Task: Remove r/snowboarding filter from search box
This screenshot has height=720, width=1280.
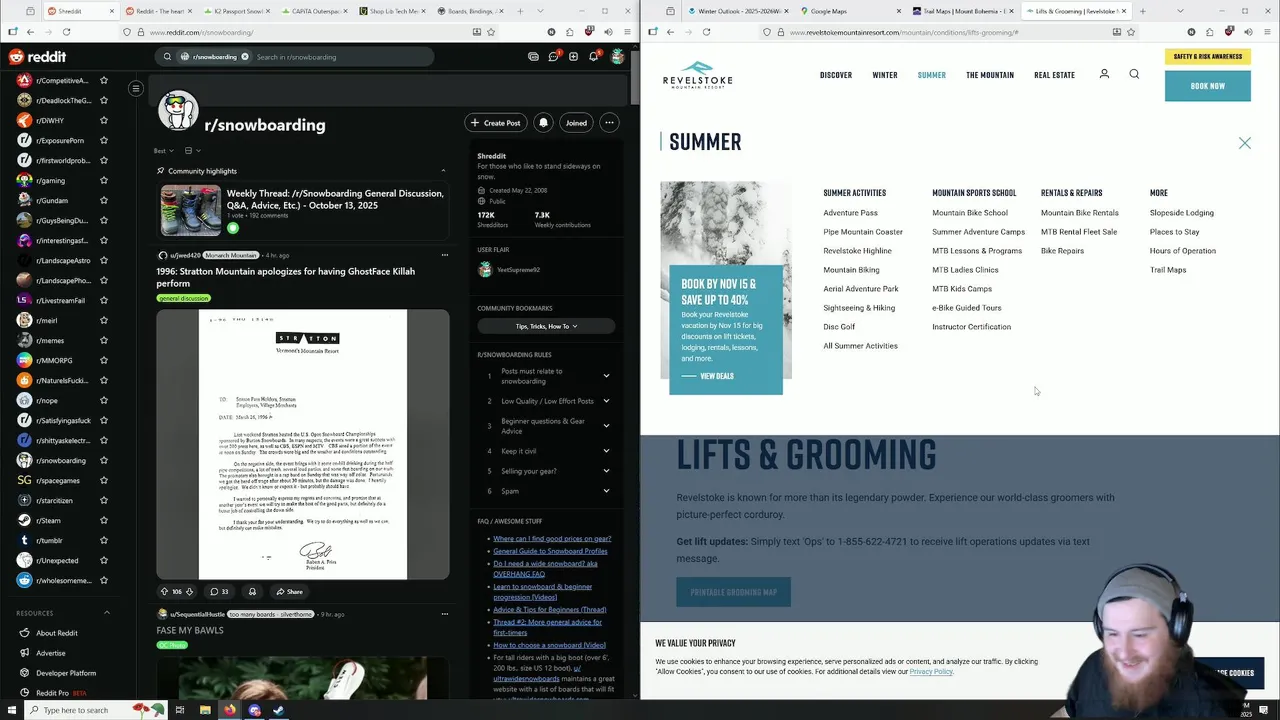Action: [244, 57]
